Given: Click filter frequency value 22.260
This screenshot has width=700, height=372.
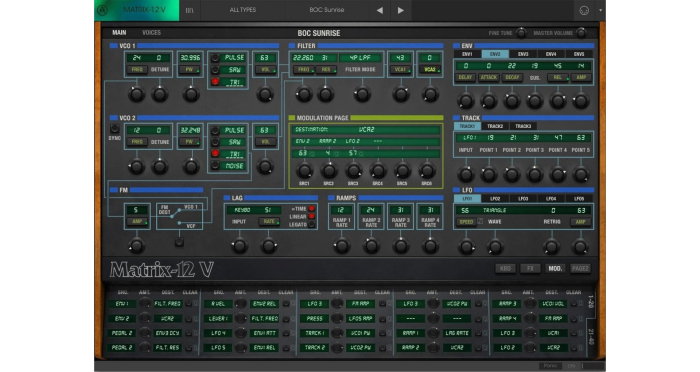Looking at the screenshot, I should point(303,58).
